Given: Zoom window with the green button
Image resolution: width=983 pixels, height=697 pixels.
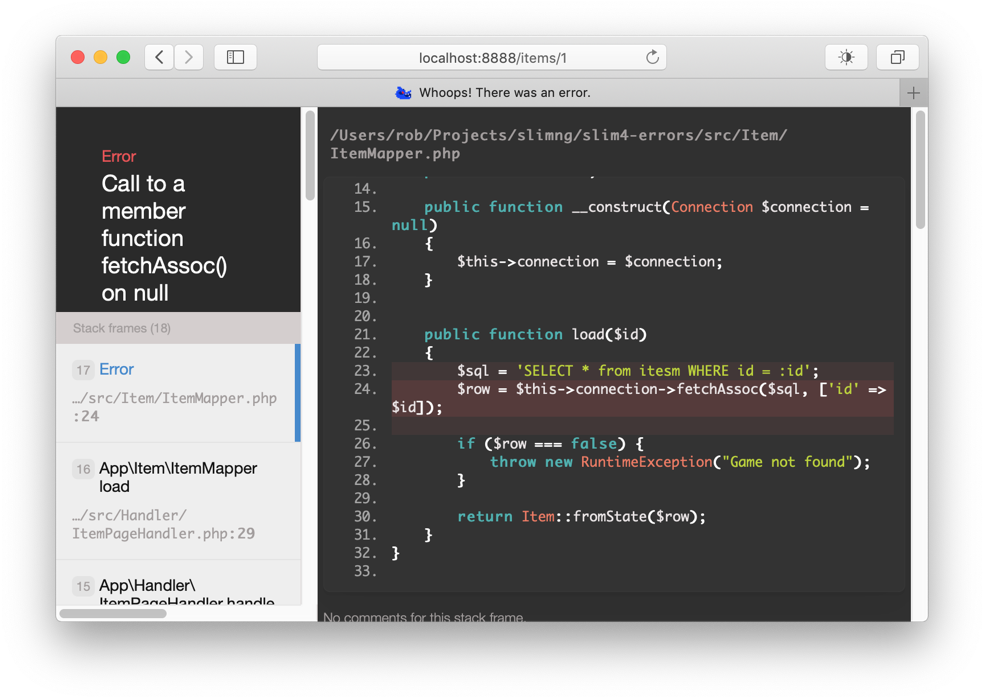Looking at the screenshot, I should click(x=124, y=57).
